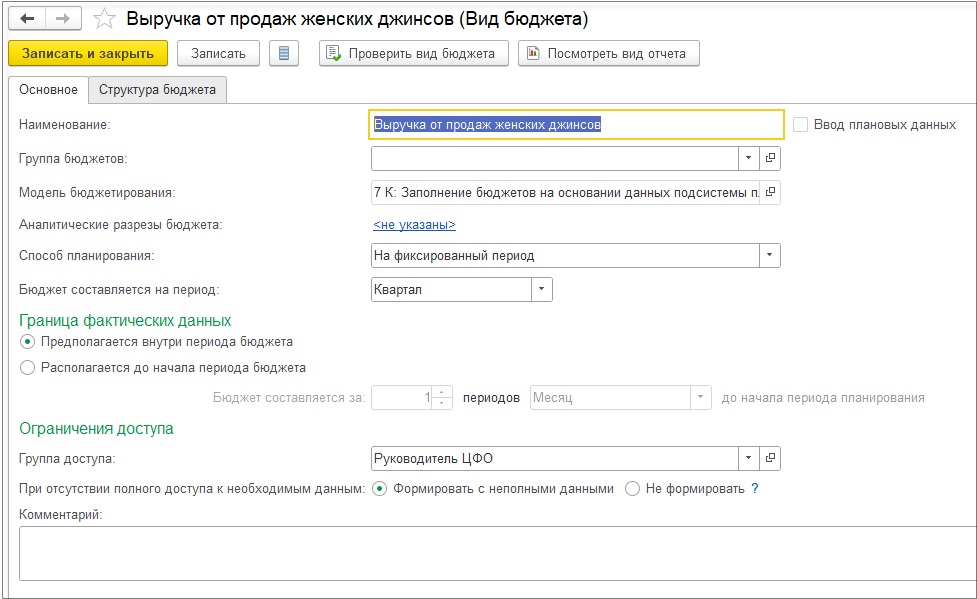The height and width of the screenshot is (599, 977).
Task: Click the back navigation arrow
Action: click(27, 19)
